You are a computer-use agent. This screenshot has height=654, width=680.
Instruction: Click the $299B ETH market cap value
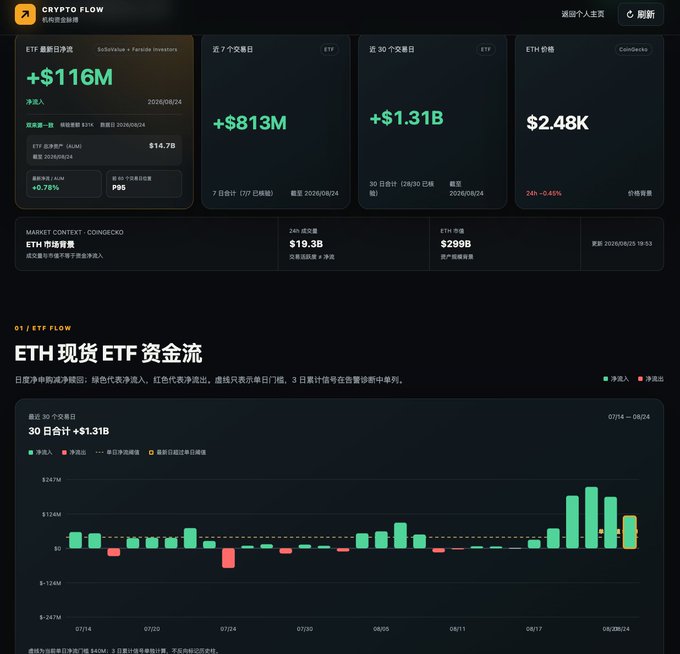coord(455,244)
